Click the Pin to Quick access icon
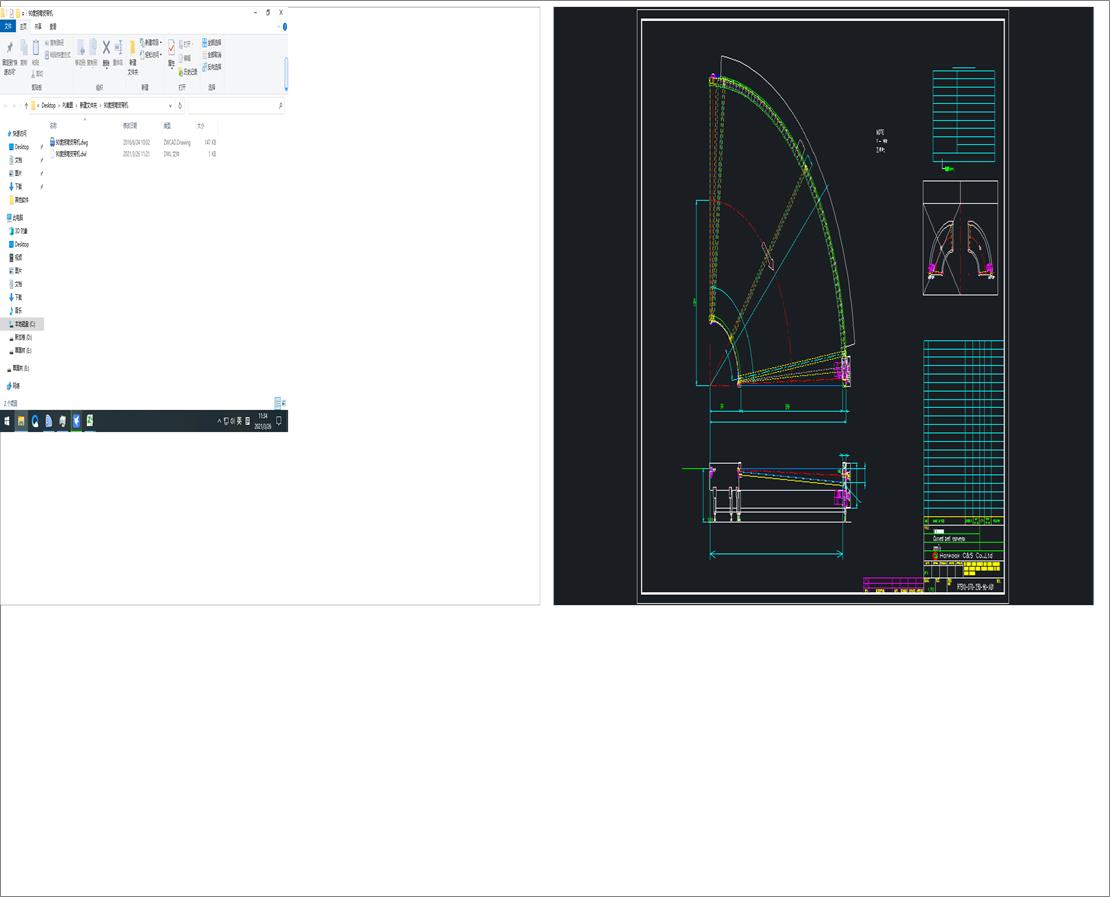This screenshot has height=897, width=1110. pyautogui.click(x=9, y=48)
